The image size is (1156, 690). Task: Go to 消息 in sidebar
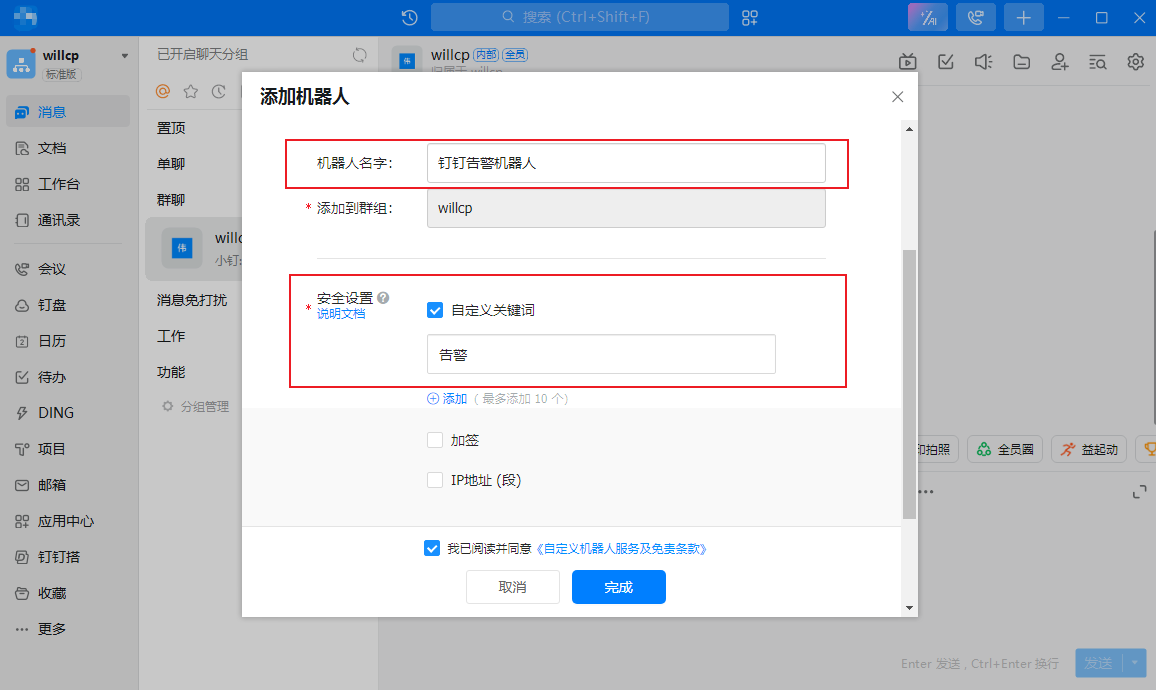tap(68, 112)
